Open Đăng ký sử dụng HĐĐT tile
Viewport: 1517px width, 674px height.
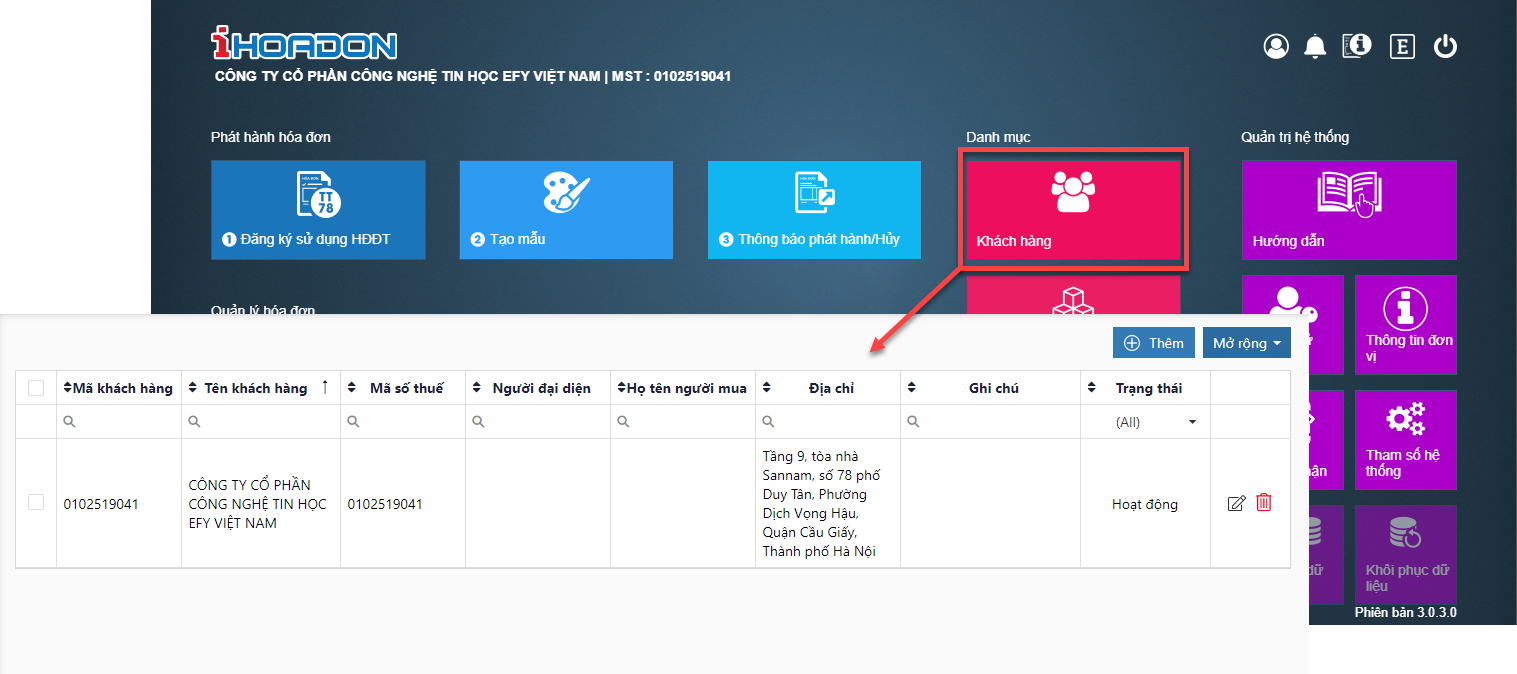(x=318, y=210)
